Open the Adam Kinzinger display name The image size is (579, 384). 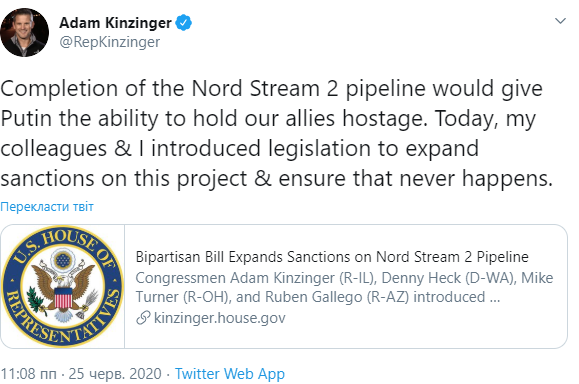click(x=115, y=23)
